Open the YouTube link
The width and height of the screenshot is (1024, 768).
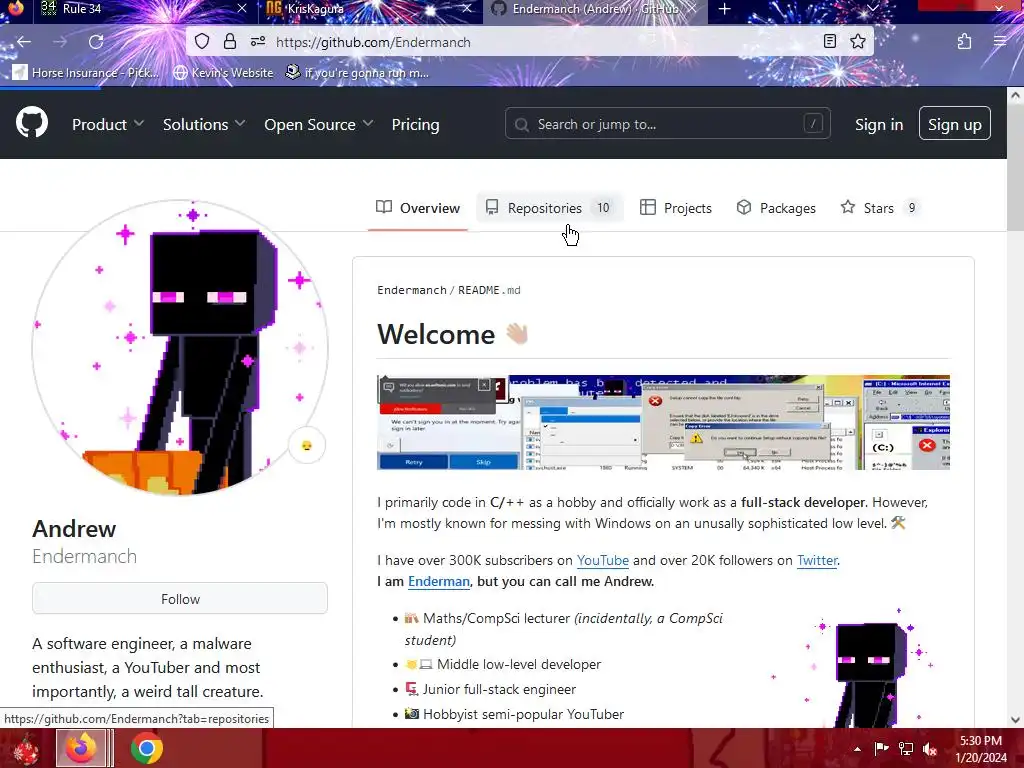pos(602,560)
